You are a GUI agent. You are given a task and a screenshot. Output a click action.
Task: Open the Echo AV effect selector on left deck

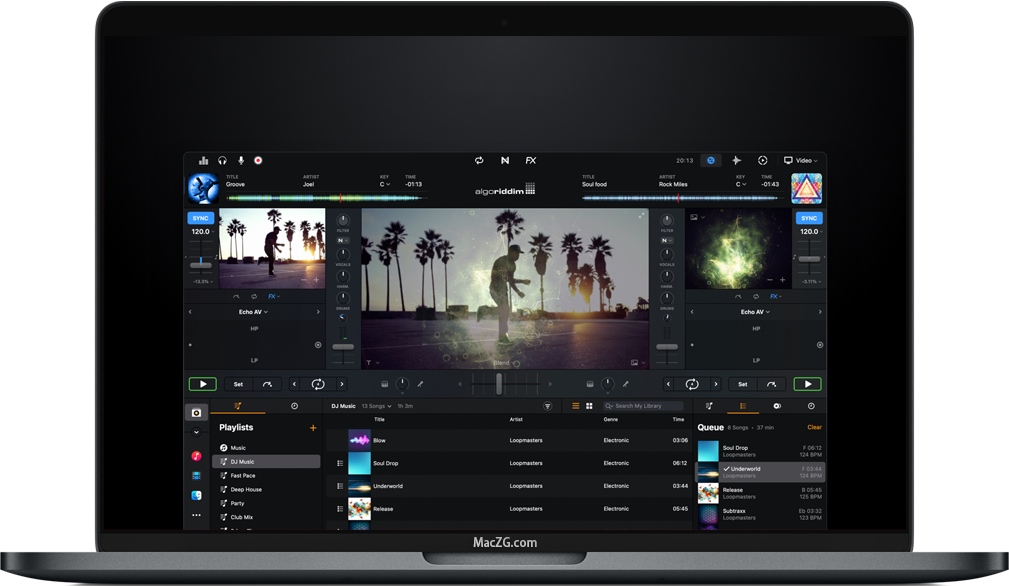click(253, 311)
